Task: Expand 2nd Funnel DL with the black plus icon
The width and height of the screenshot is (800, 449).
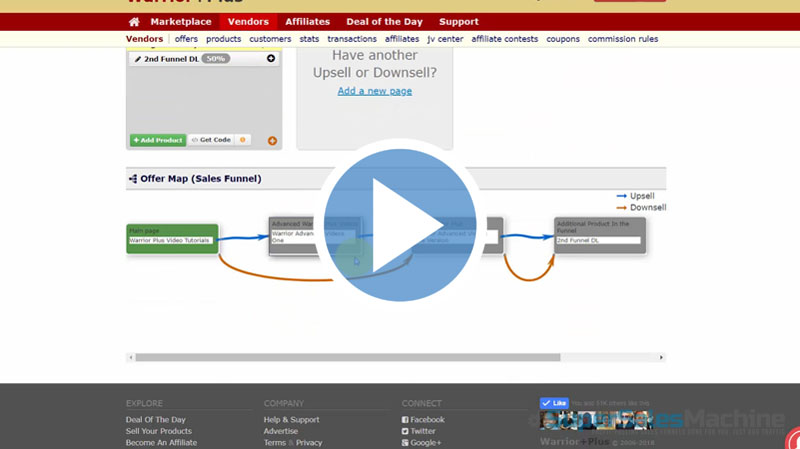Action: pyautogui.click(x=271, y=59)
